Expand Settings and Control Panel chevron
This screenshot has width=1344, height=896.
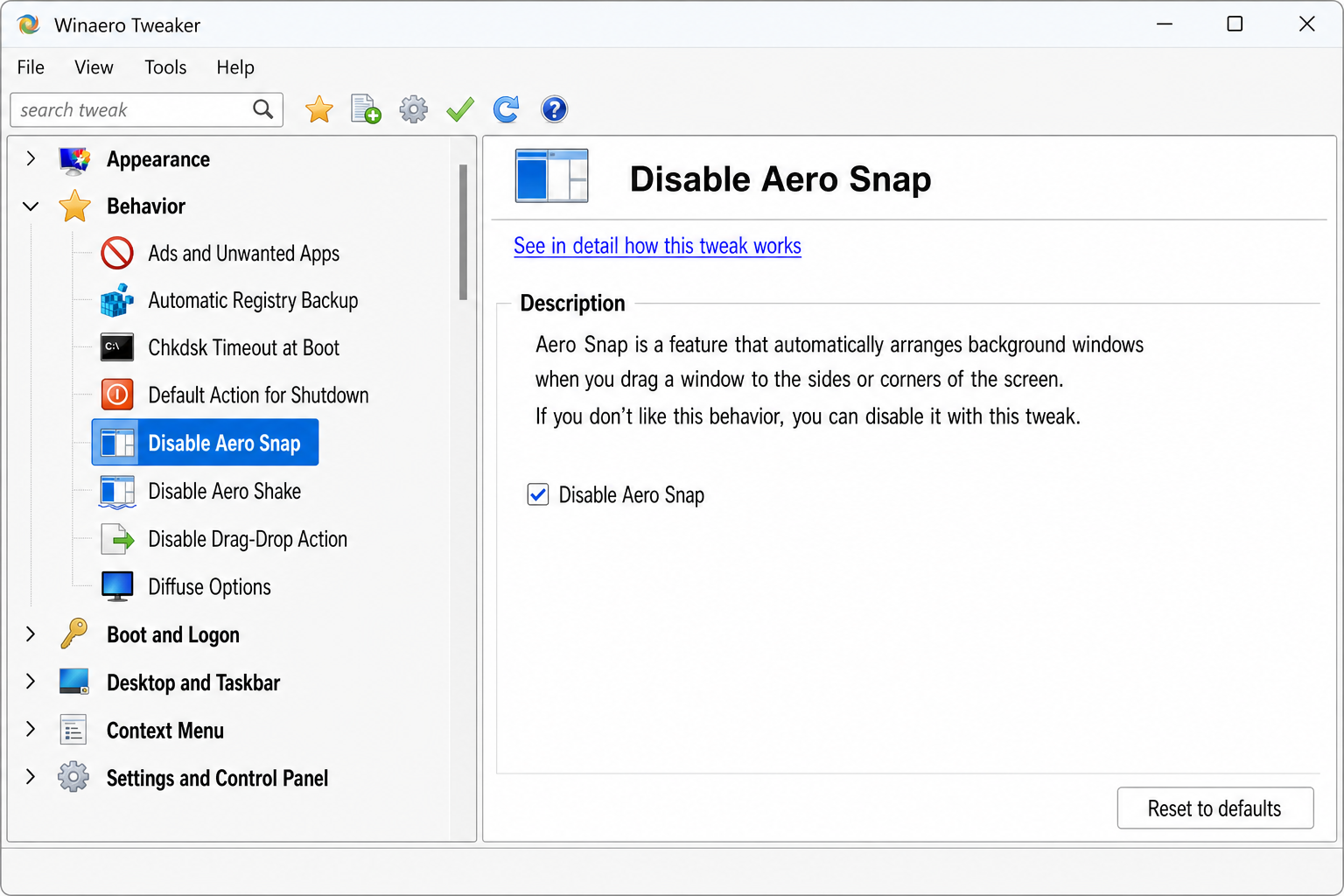[x=31, y=776]
